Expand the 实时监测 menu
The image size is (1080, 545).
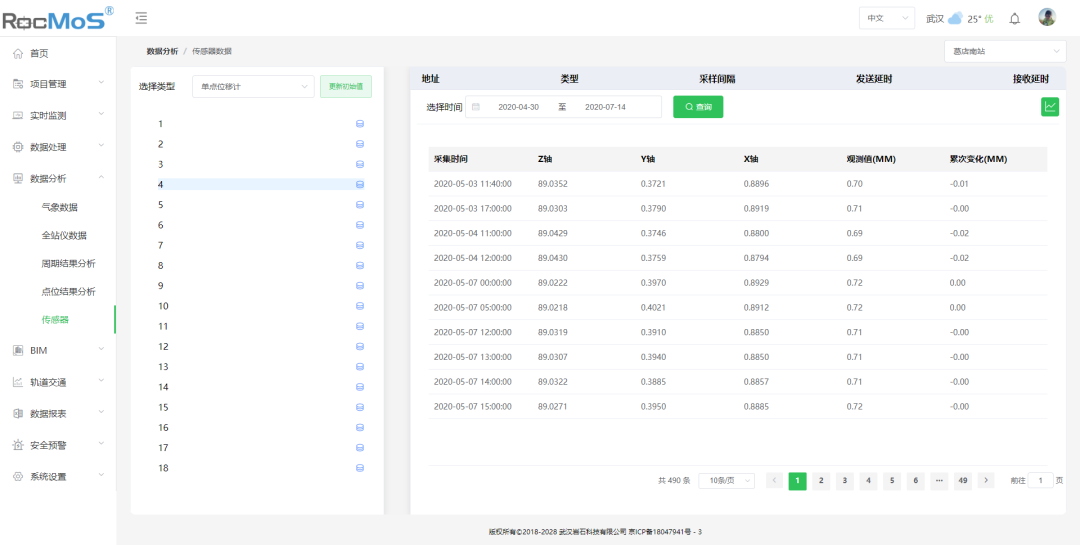point(58,116)
